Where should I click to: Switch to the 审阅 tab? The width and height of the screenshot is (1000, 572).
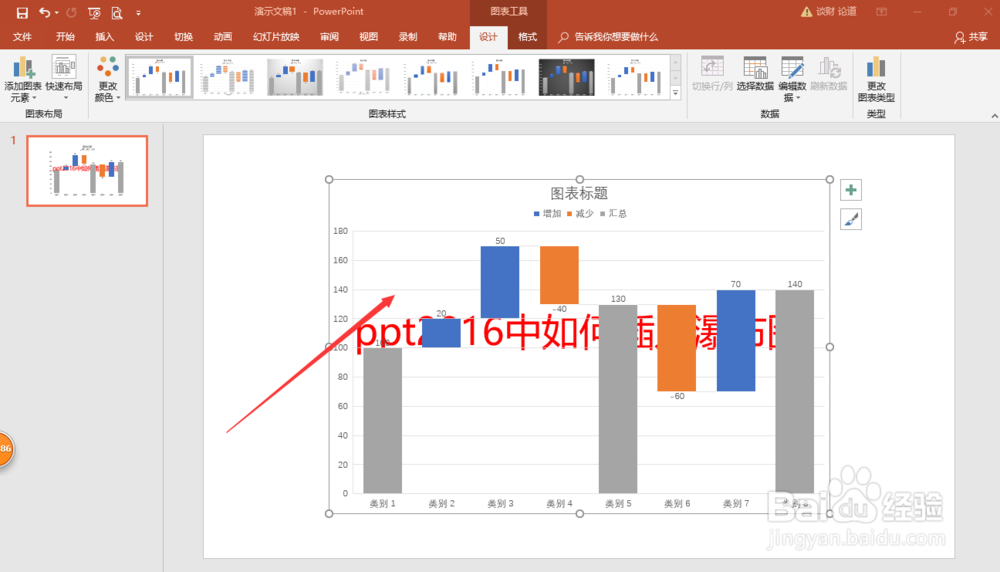tap(329, 37)
